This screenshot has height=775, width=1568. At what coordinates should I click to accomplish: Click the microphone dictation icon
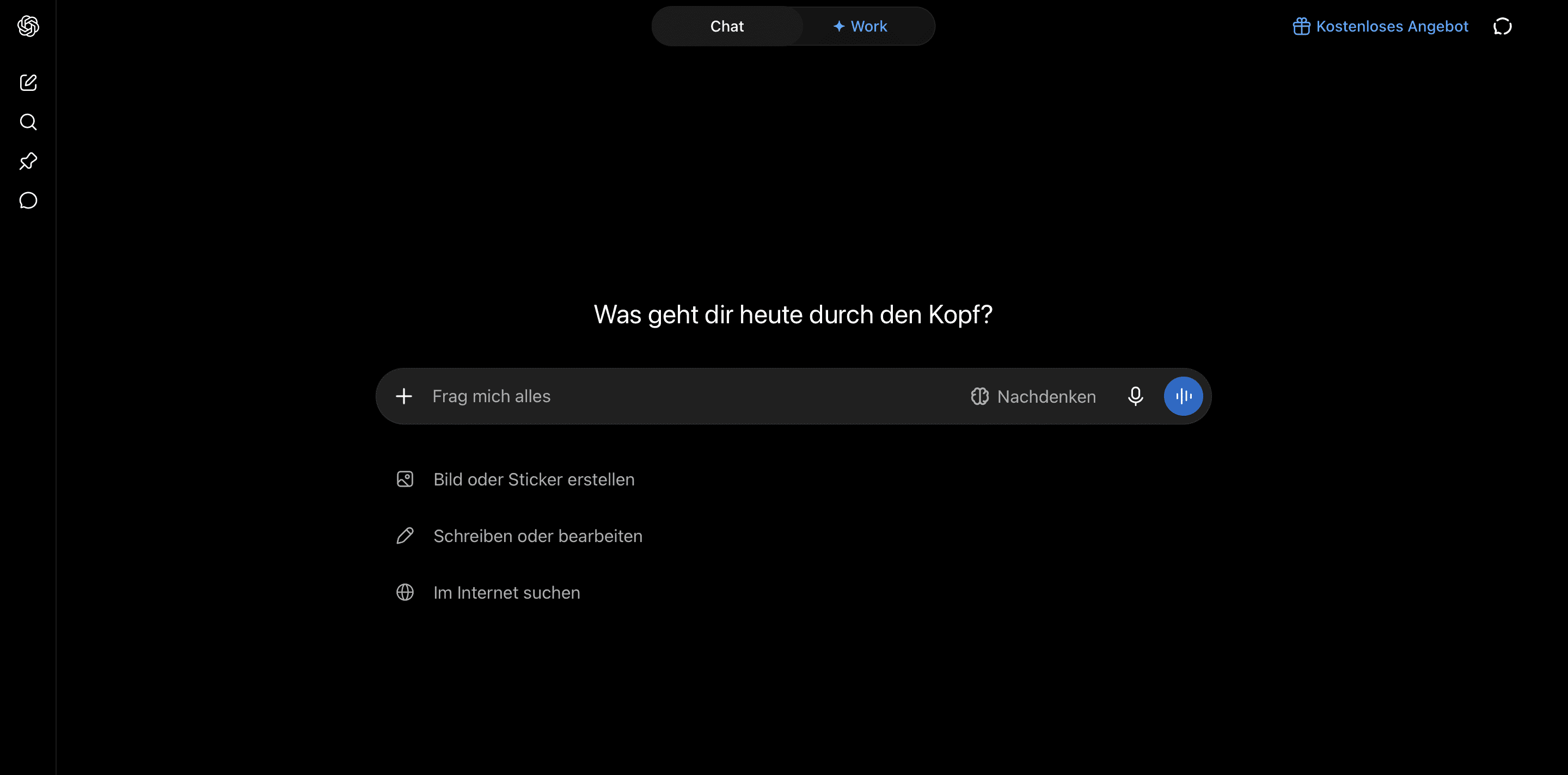pyautogui.click(x=1135, y=397)
